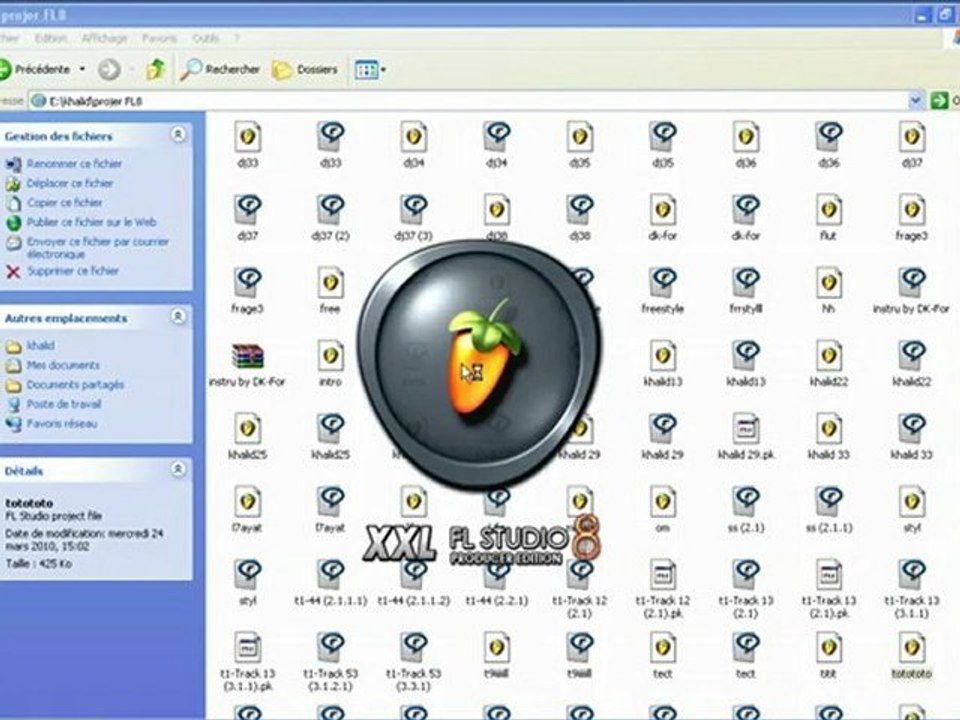
Task: Select the t1-Track 53 (3.1.2.1) audio file
Action: pyautogui.click(x=331, y=661)
